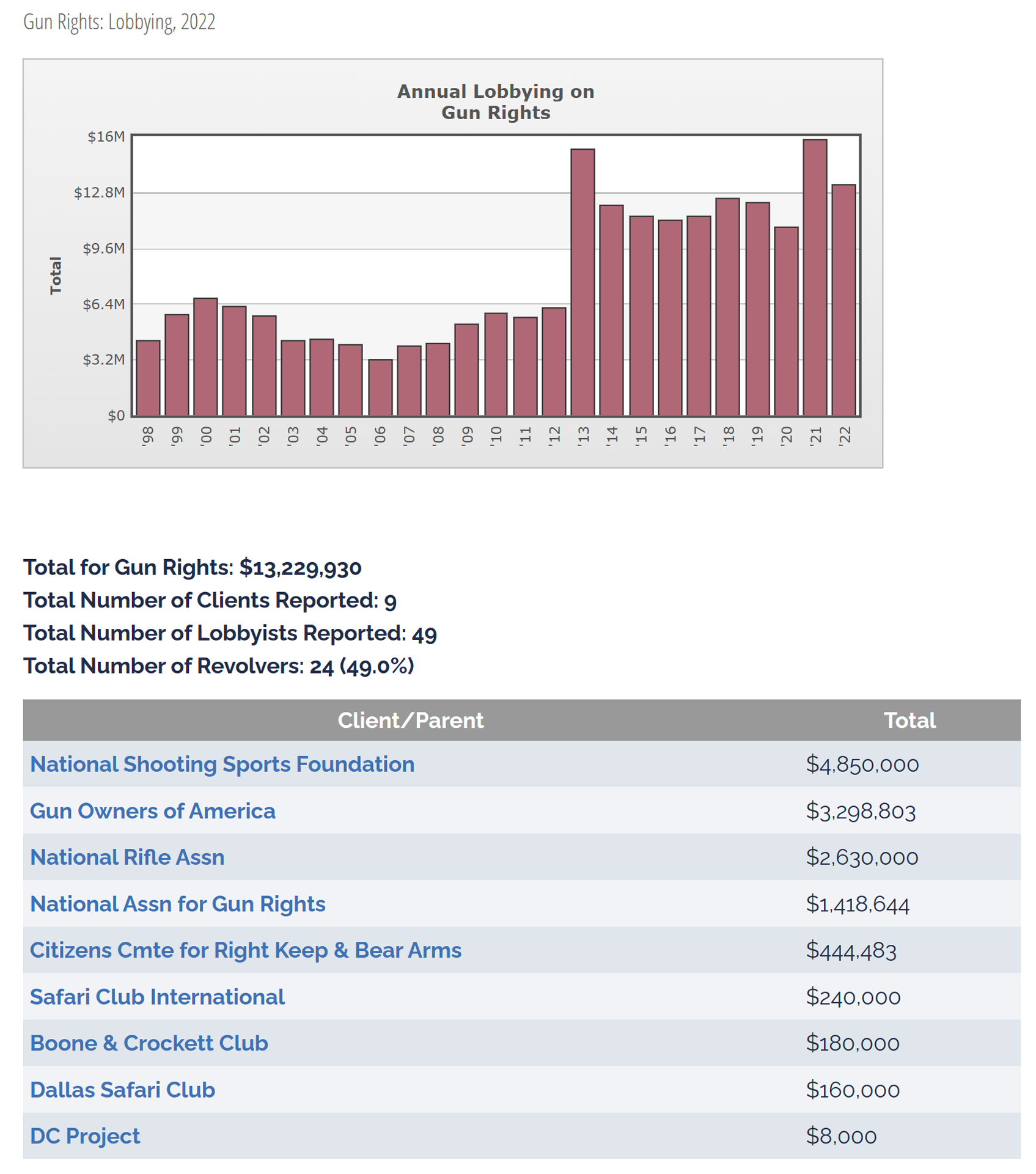This screenshot has width=1036, height=1174.
Task: Click the '22 year label on x-axis
Action: (845, 436)
